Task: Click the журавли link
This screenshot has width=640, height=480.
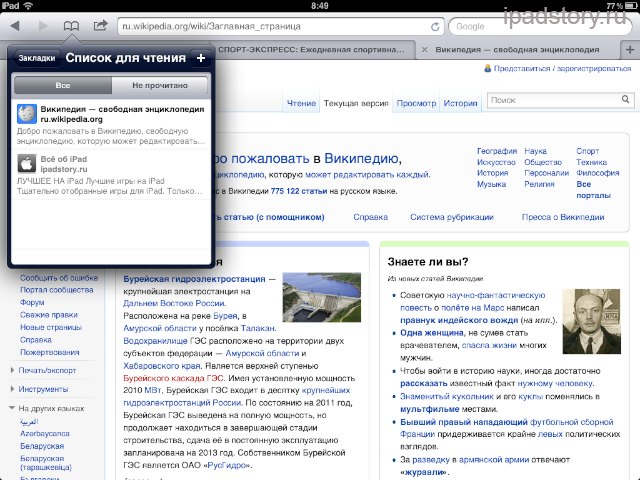Action: pos(425,472)
